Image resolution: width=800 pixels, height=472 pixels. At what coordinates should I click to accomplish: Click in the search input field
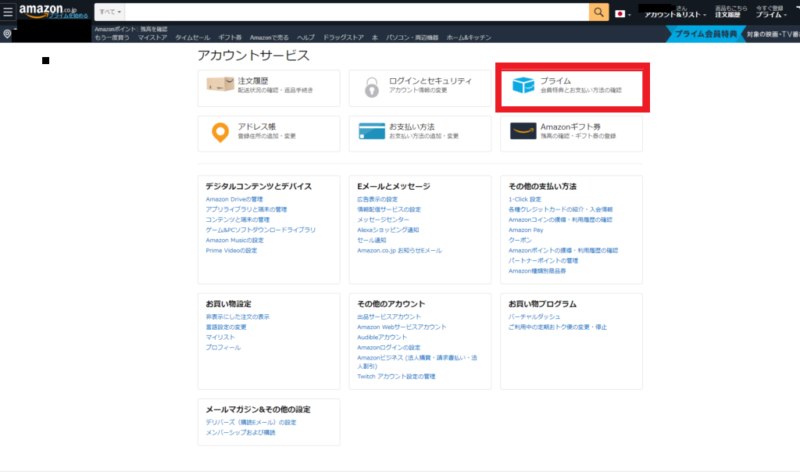tap(356, 12)
